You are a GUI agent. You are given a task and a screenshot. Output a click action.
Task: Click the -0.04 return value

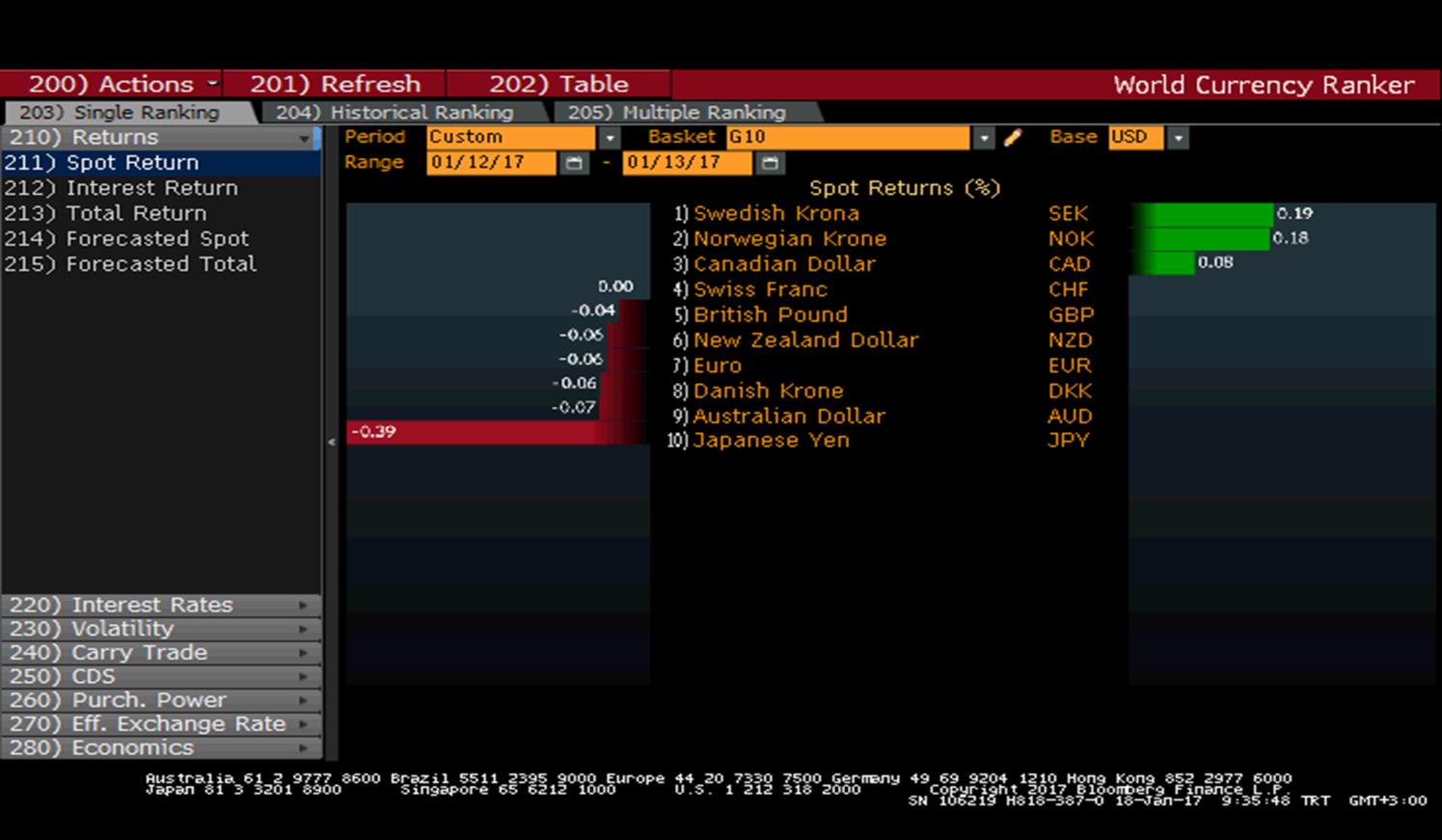(592, 311)
